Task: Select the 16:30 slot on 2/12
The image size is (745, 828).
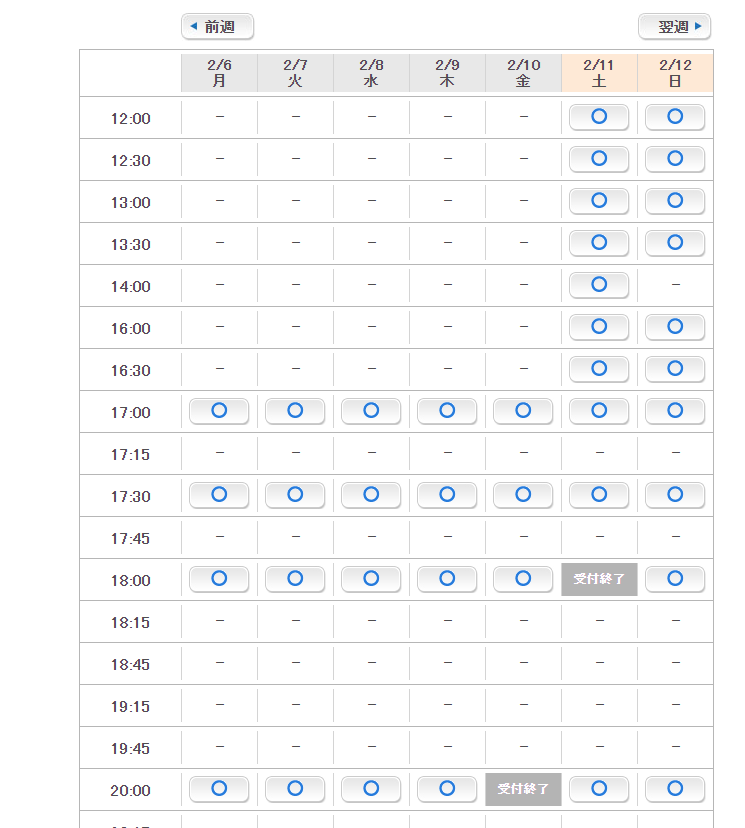Action: 675,369
